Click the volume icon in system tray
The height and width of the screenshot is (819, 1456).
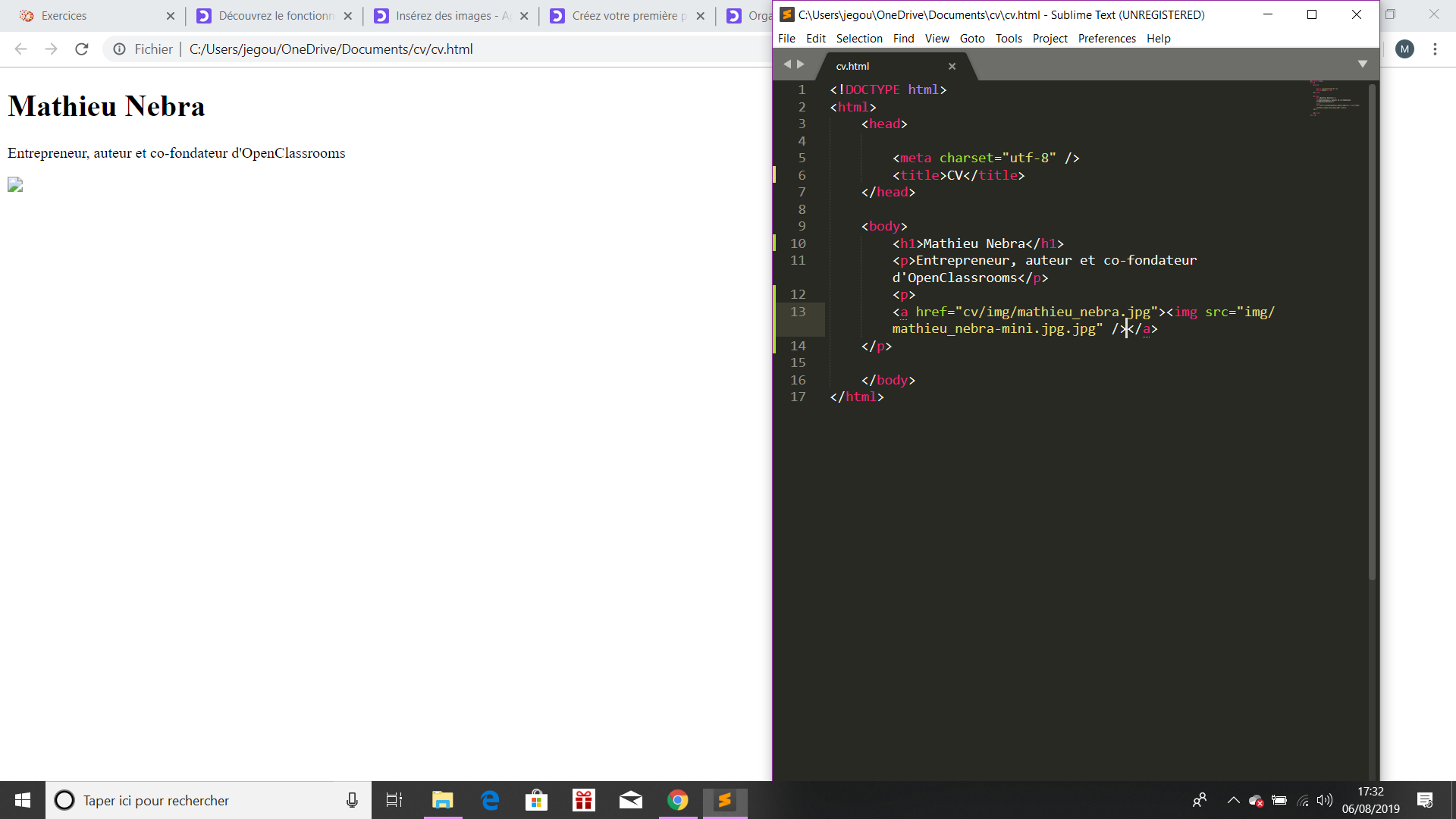pyautogui.click(x=1325, y=800)
